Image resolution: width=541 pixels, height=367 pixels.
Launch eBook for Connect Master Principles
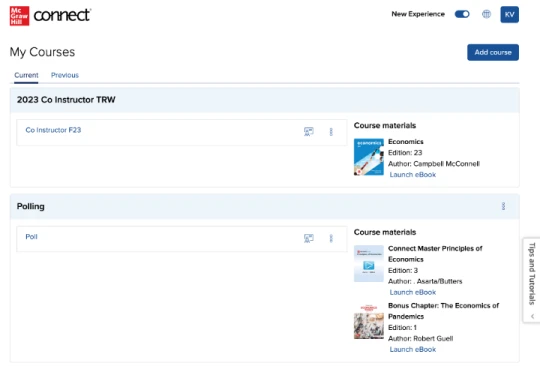pos(413,292)
